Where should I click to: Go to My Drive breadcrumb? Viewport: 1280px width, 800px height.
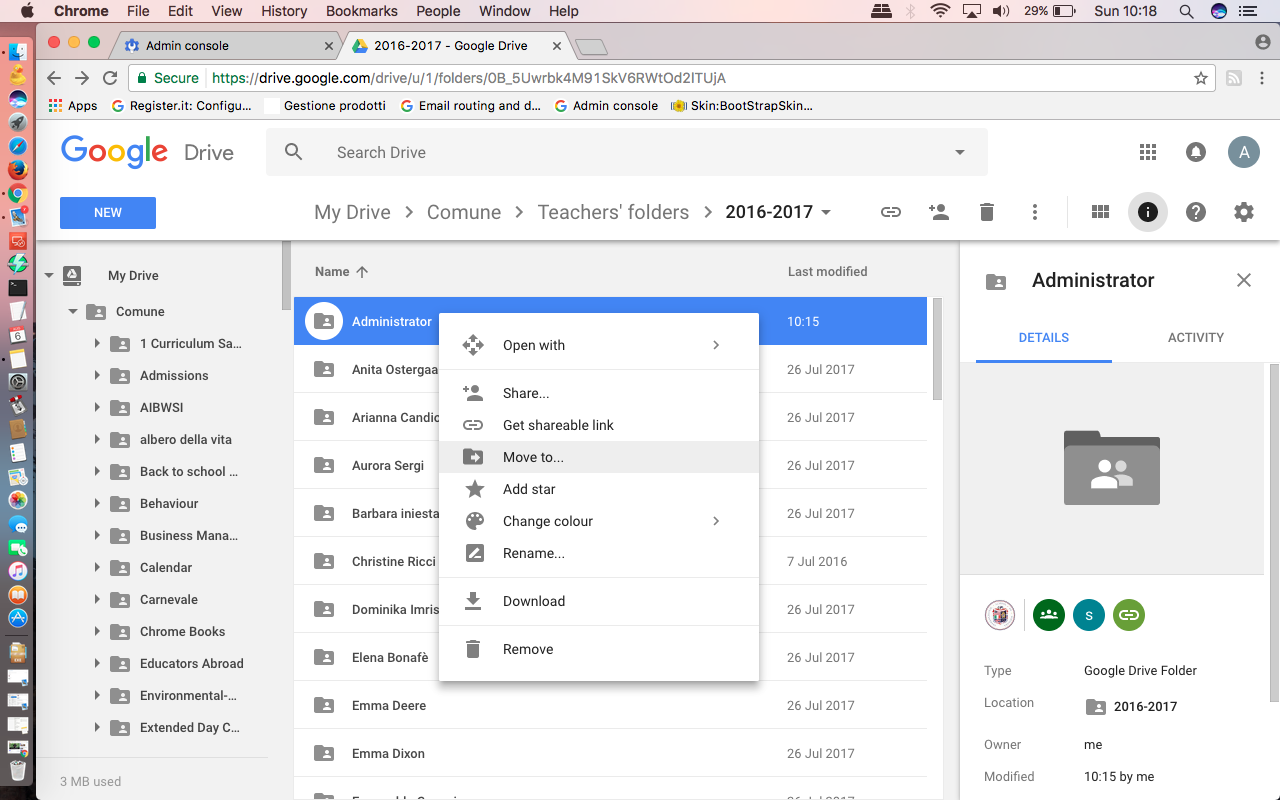click(x=352, y=212)
